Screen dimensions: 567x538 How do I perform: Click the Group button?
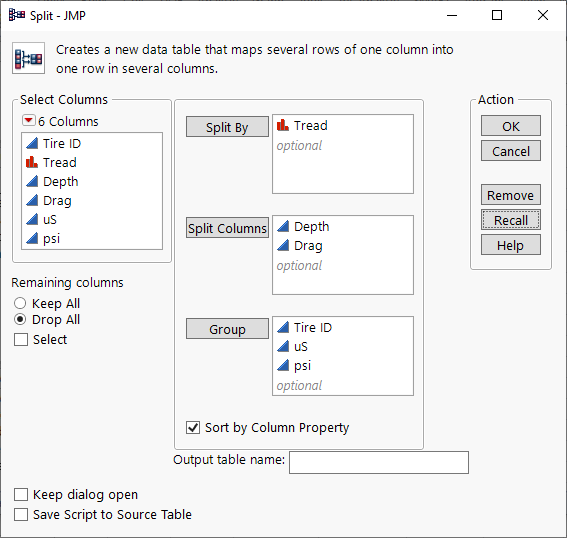[227, 329]
